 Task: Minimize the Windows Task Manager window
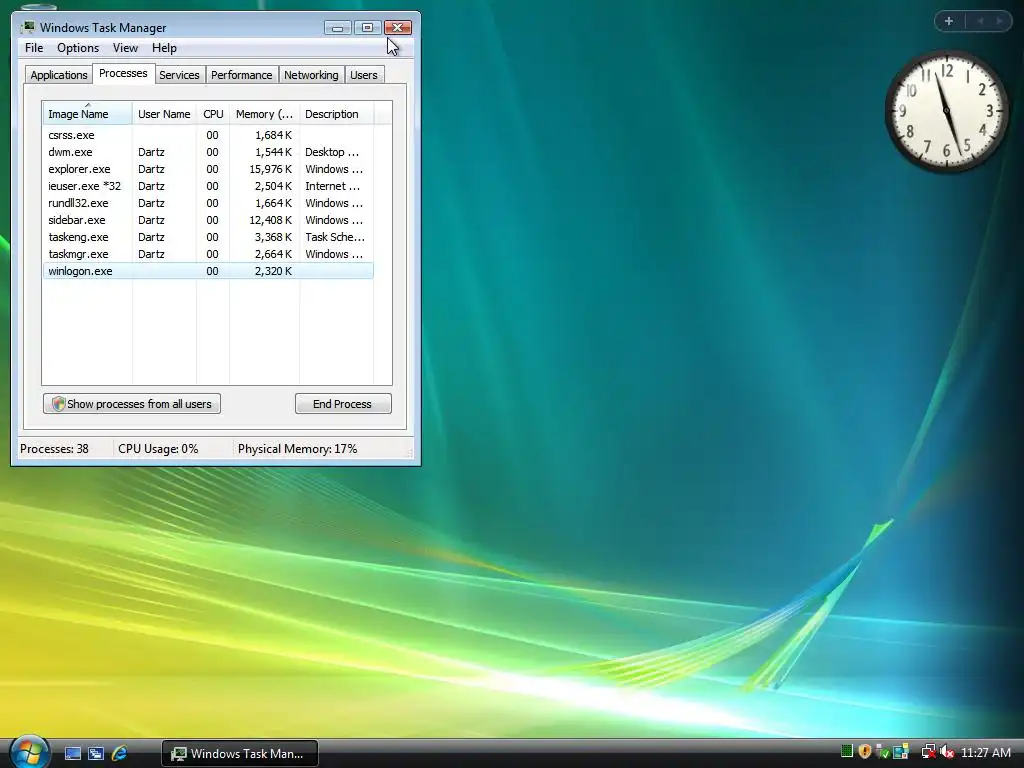337,27
